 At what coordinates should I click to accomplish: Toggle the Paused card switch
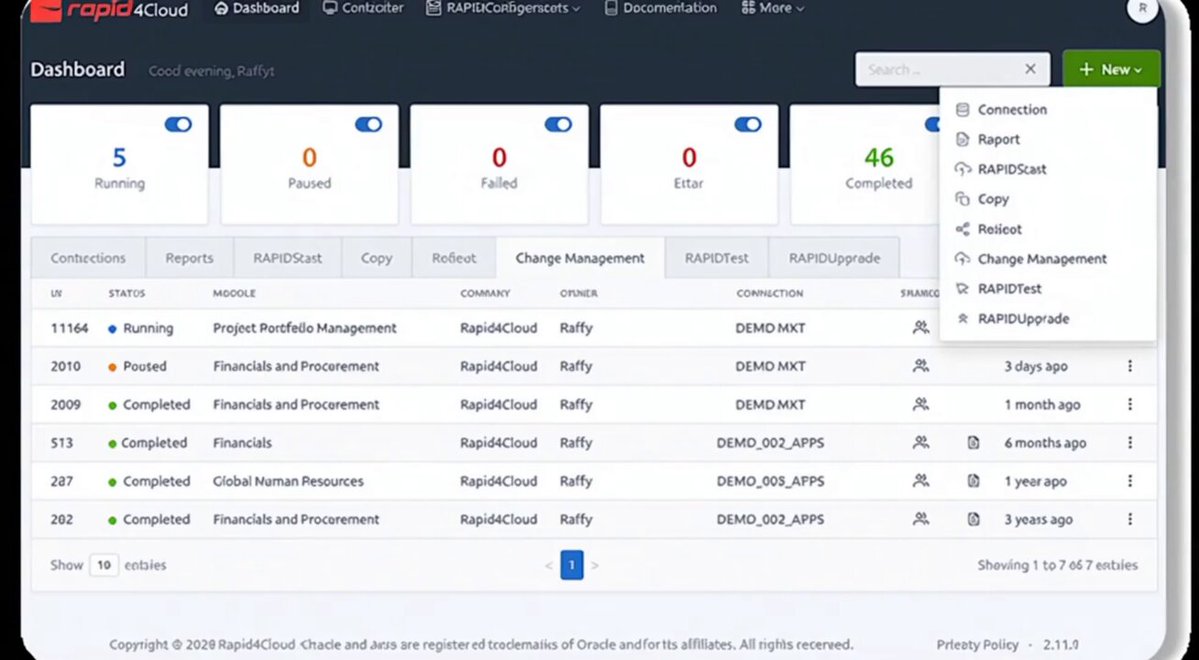point(369,125)
